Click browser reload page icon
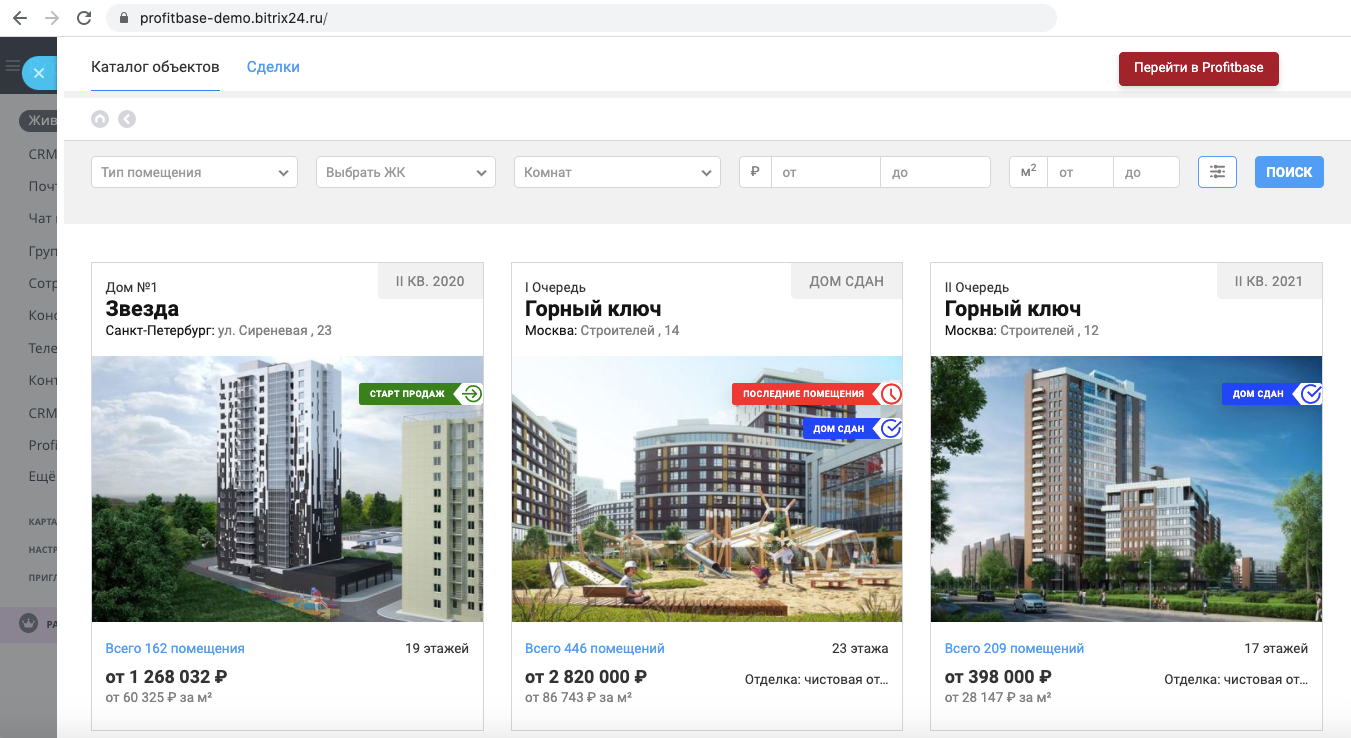The image size is (1351, 738). [84, 18]
